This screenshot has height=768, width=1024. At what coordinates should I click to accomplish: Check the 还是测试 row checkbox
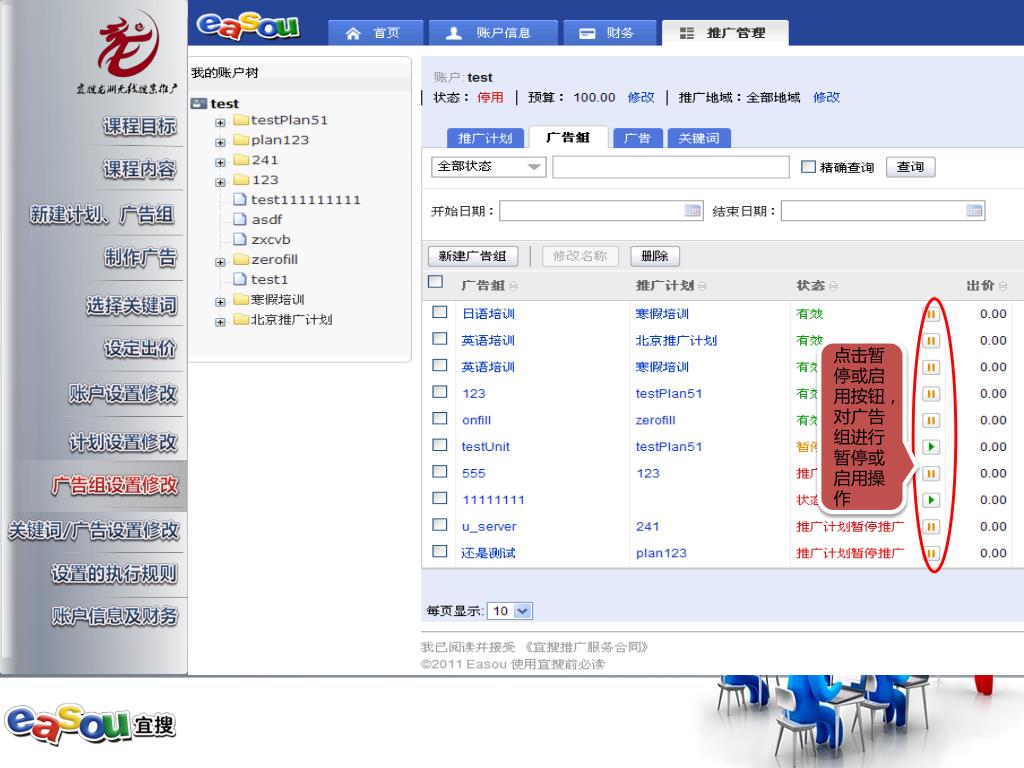point(440,551)
